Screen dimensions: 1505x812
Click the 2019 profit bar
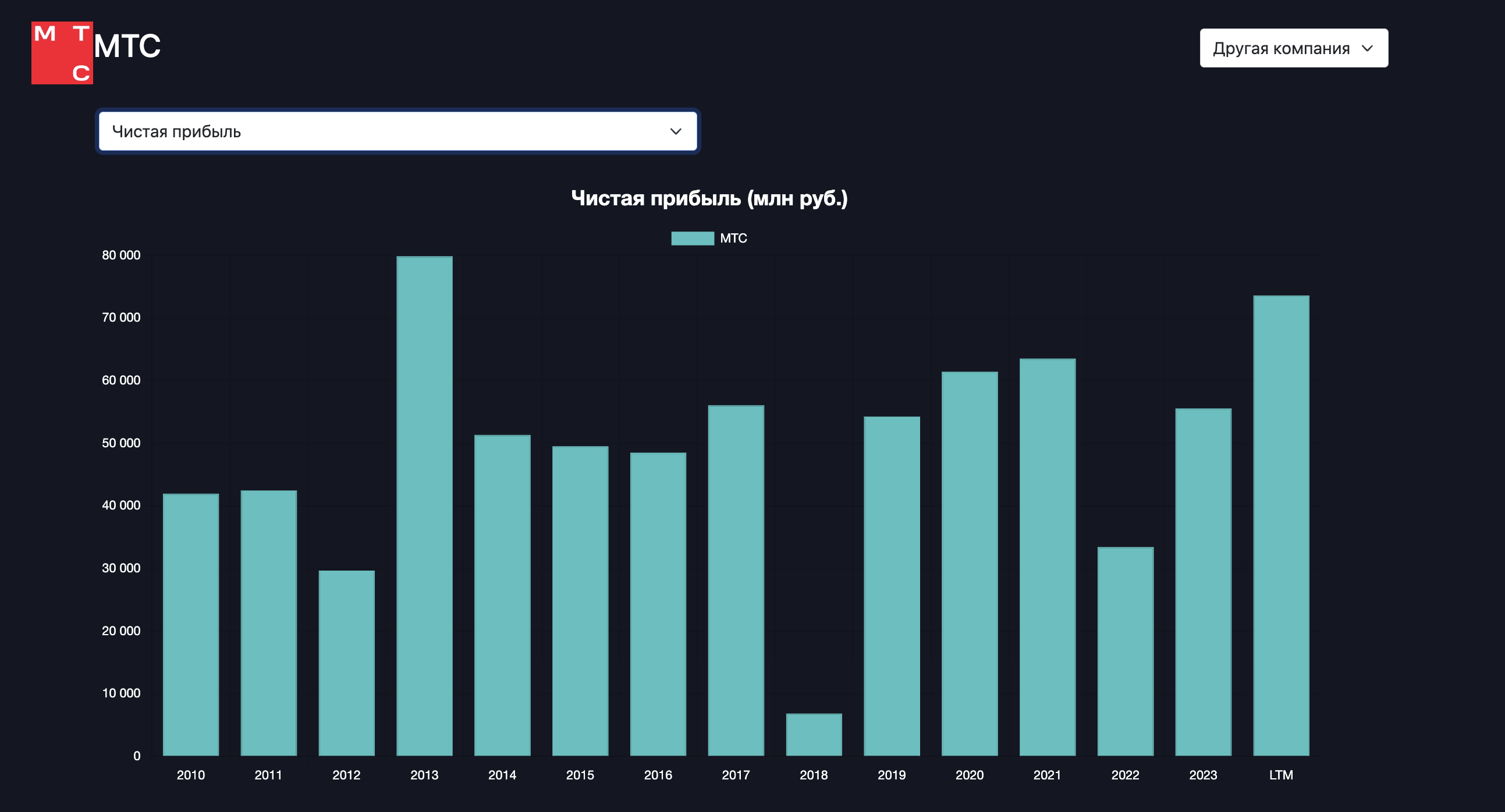892,586
